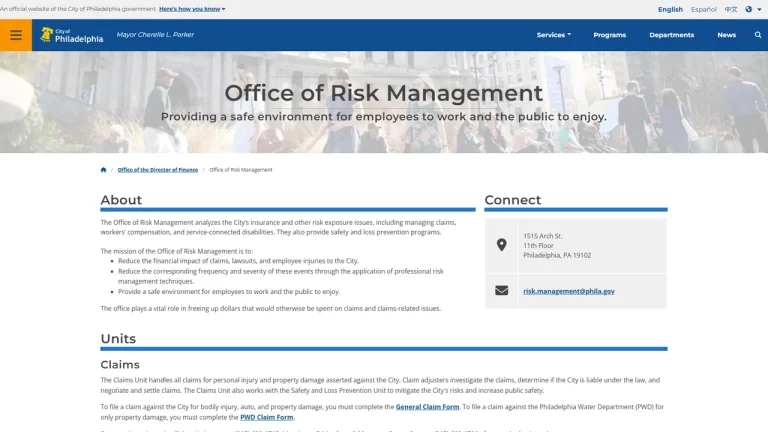Click the globe language icon

click(x=748, y=9)
